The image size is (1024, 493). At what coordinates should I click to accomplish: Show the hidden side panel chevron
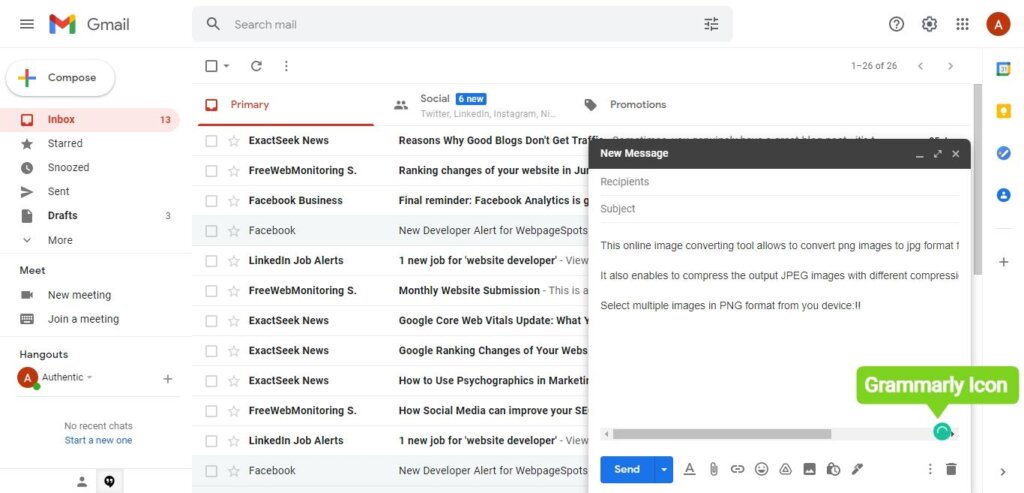point(1003,472)
